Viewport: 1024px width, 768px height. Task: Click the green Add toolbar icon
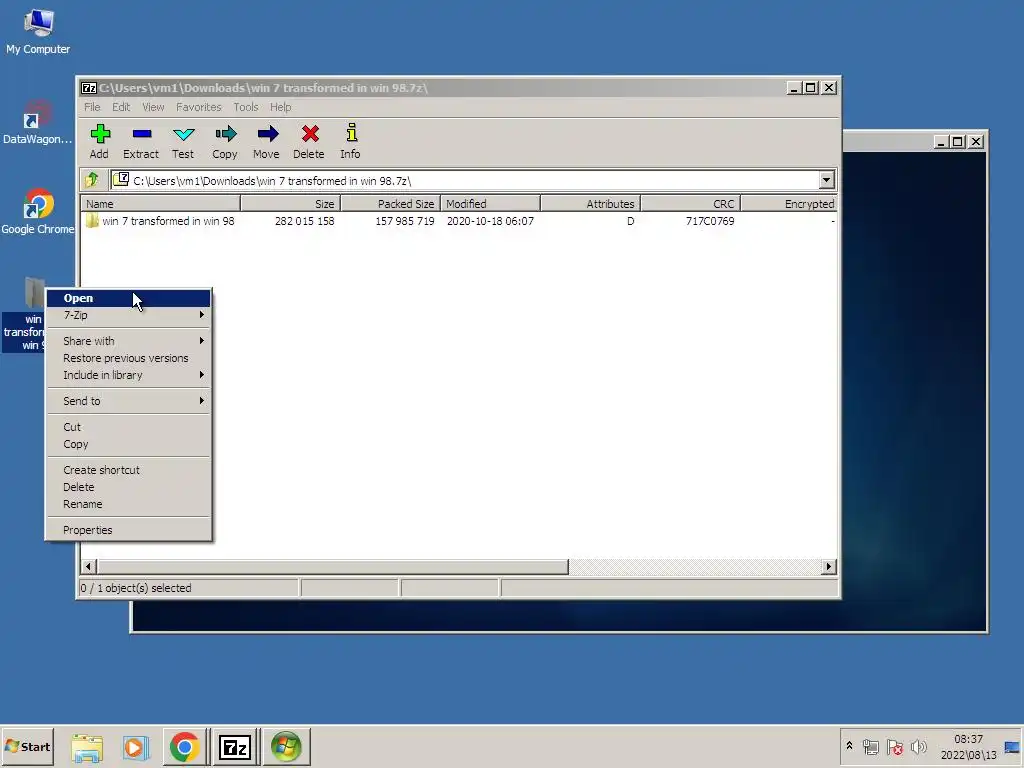[x=100, y=135]
